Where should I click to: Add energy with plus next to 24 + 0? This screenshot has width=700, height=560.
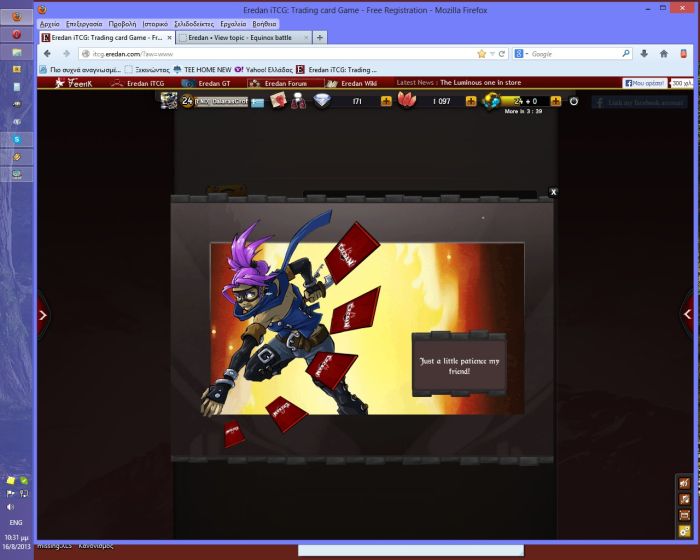tap(555, 101)
